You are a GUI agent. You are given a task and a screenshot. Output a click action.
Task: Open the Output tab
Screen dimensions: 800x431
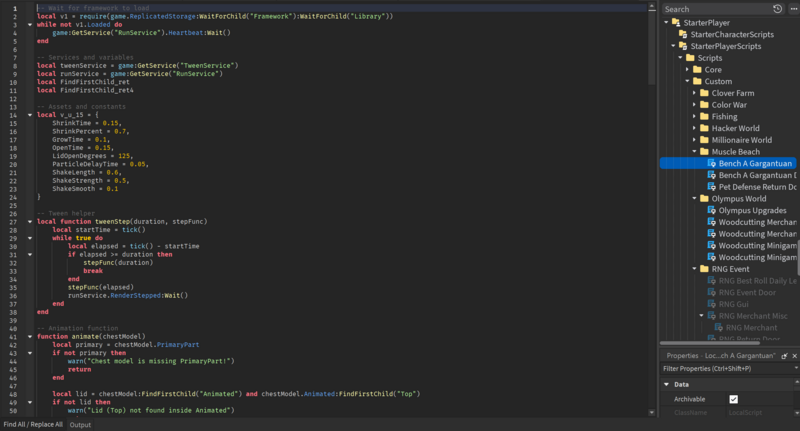[80, 425]
